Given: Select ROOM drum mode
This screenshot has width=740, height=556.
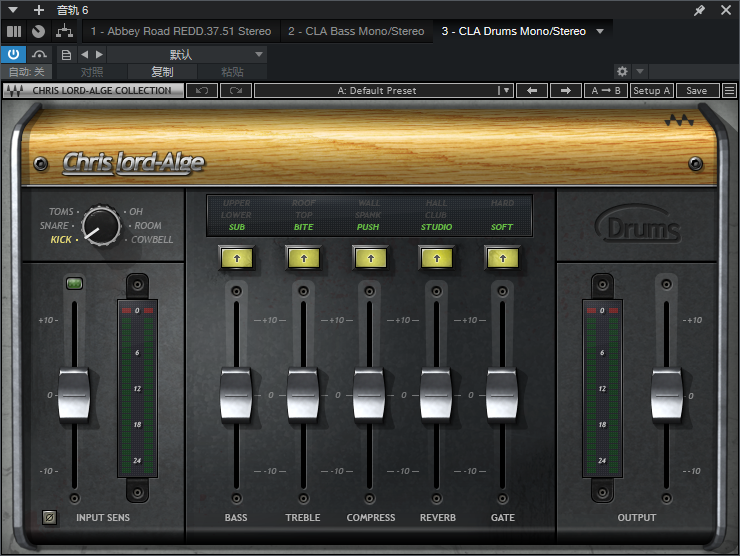Looking at the screenshot, I should coord(148,226).
